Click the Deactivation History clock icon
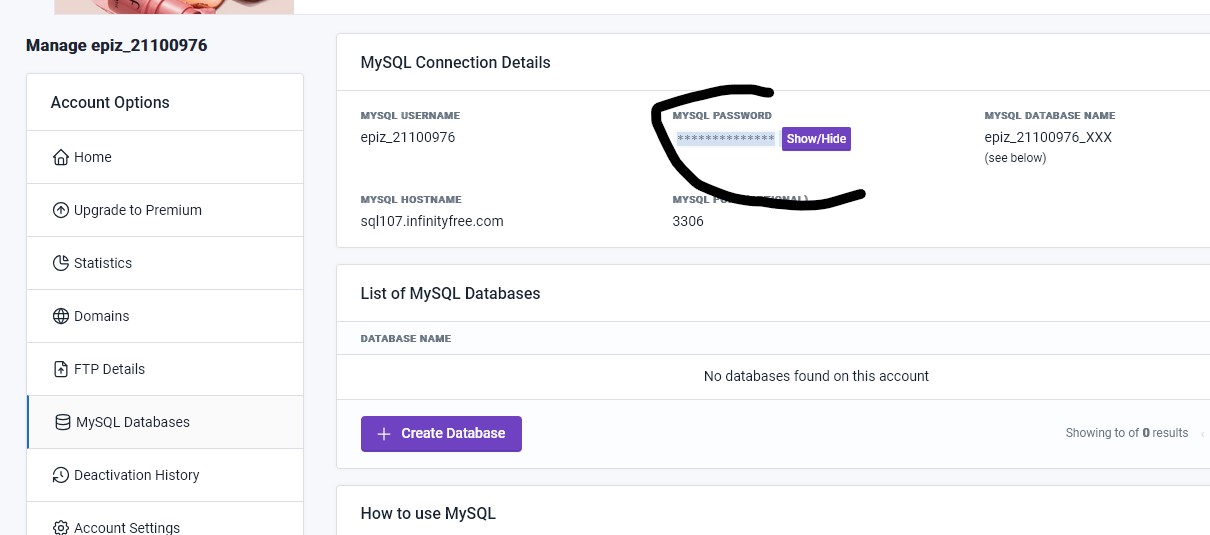The width and height of the screenshot is (1210, 535). click(60, 475)
